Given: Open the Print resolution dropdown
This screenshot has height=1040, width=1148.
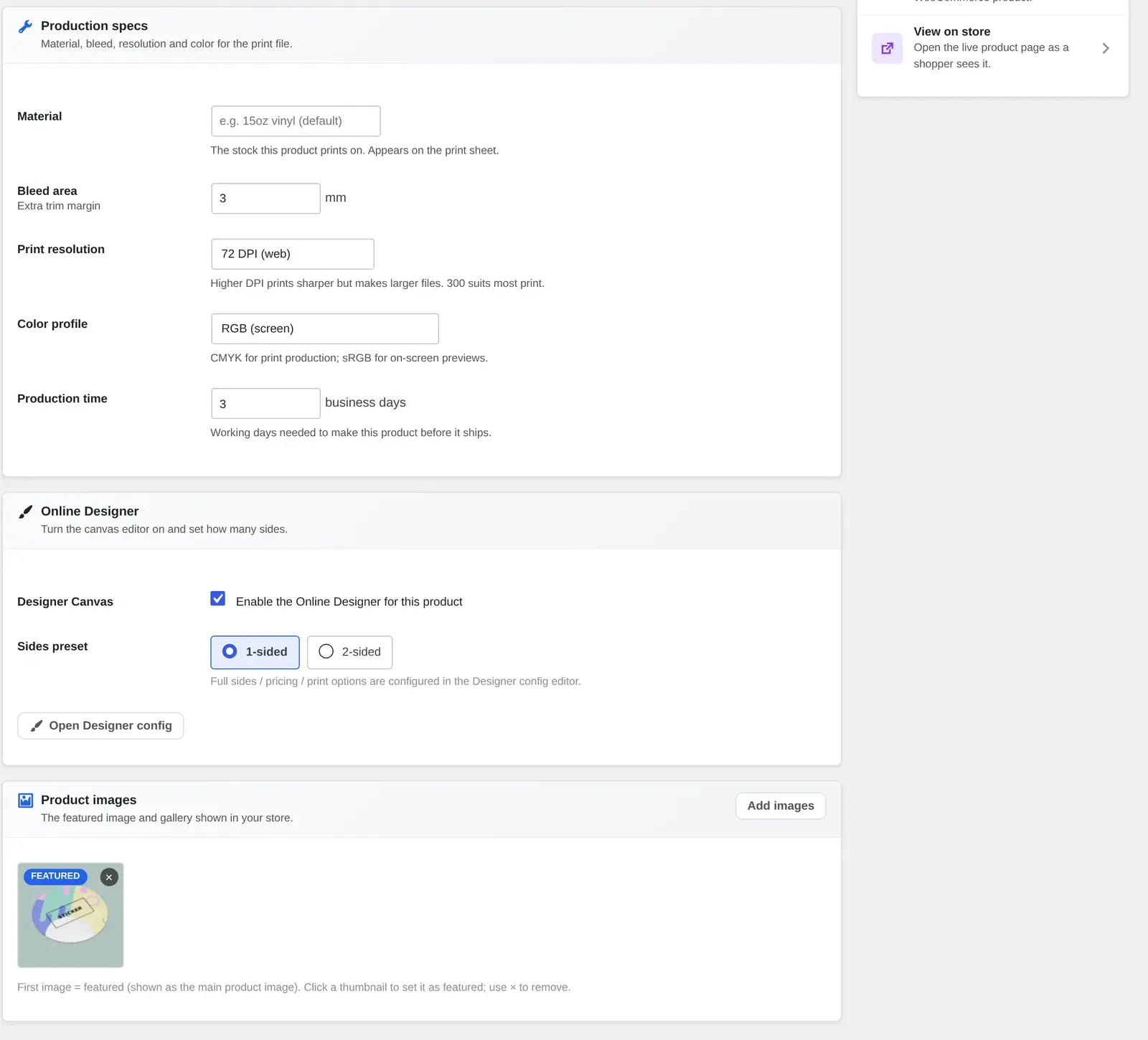Looking at the screenshot, I should click(293, 254).
